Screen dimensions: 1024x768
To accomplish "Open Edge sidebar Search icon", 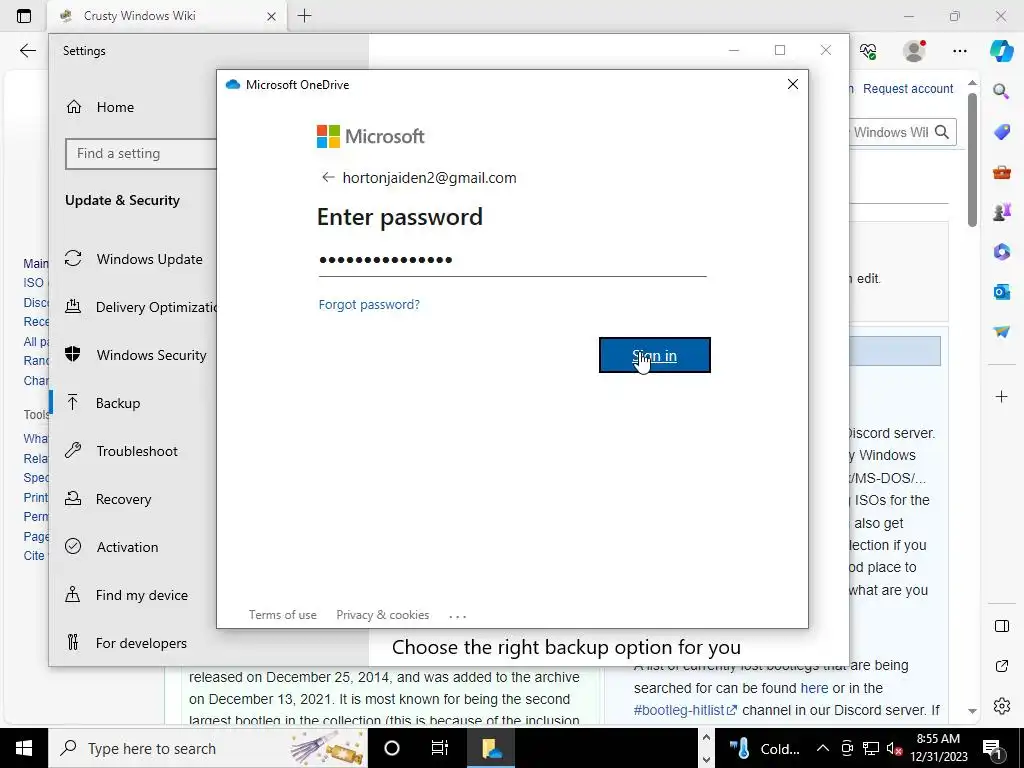I will coord(1001,91).
